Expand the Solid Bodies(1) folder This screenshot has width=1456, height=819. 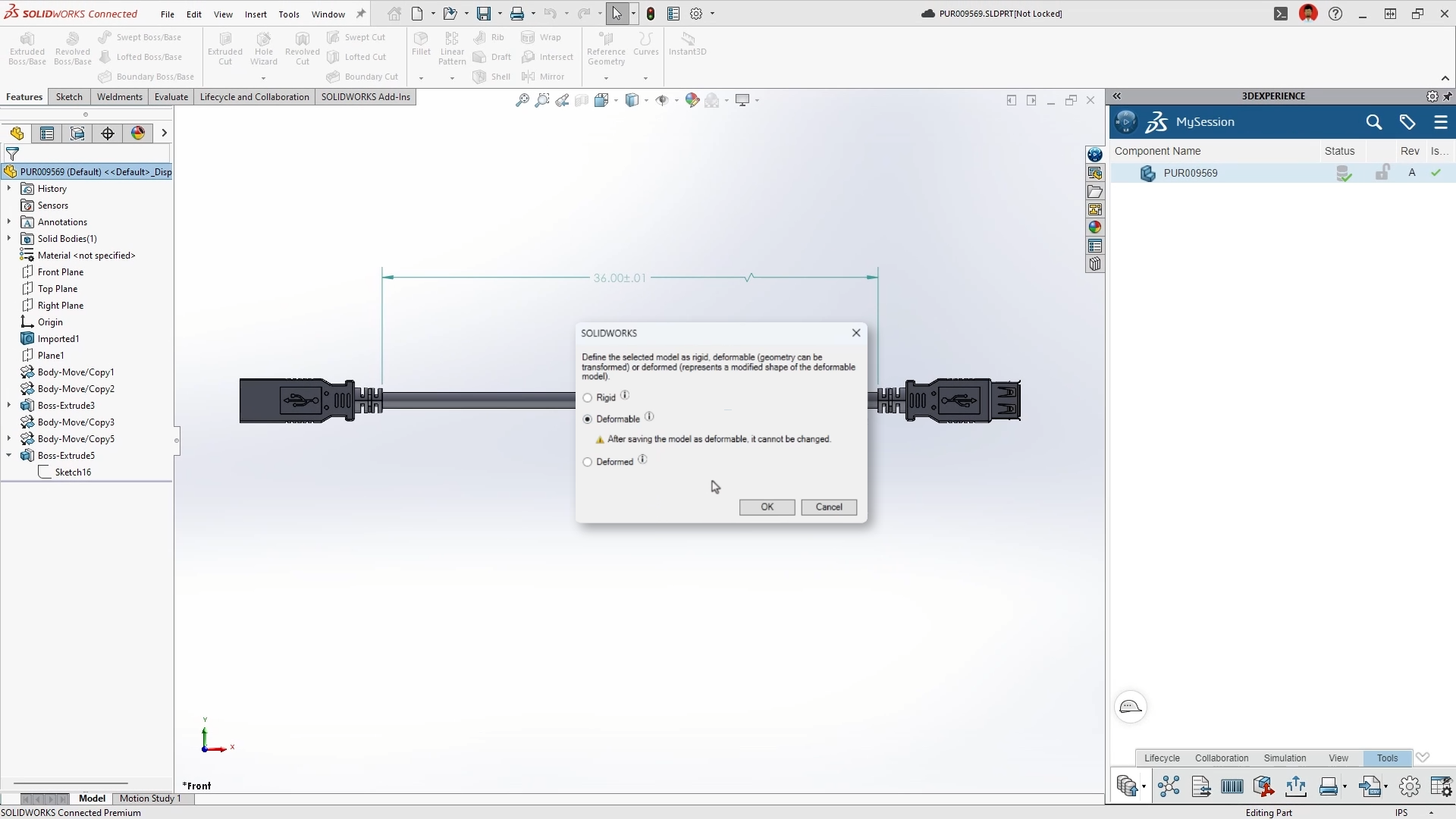pyautogui.click(x=9, y=239)
